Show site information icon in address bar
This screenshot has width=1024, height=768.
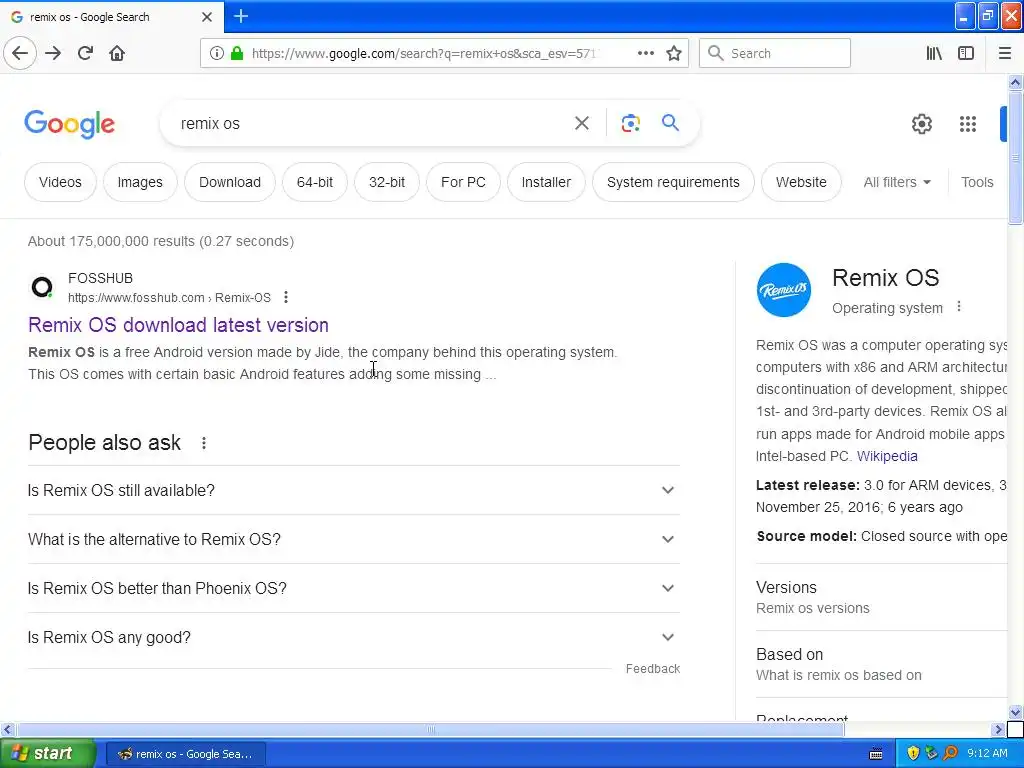pyautogui.click(x=216, y=53)
